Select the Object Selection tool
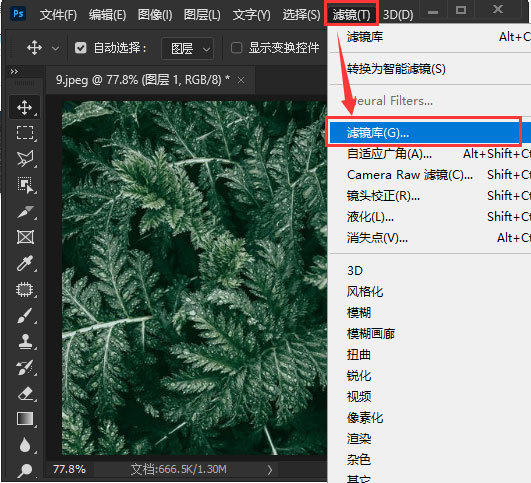Viewport: 531px width, 483px height. 25,185
